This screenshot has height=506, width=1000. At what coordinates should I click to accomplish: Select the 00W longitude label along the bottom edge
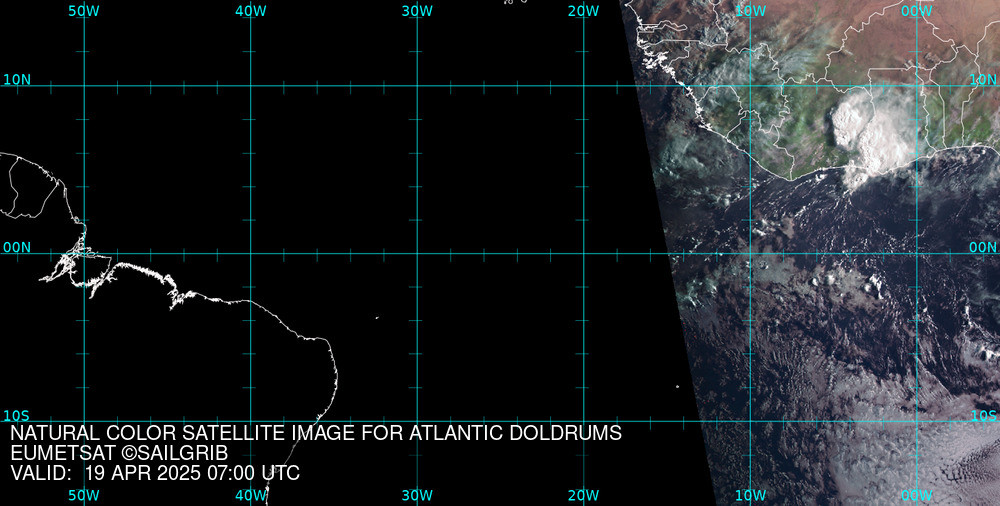point(917,495)
